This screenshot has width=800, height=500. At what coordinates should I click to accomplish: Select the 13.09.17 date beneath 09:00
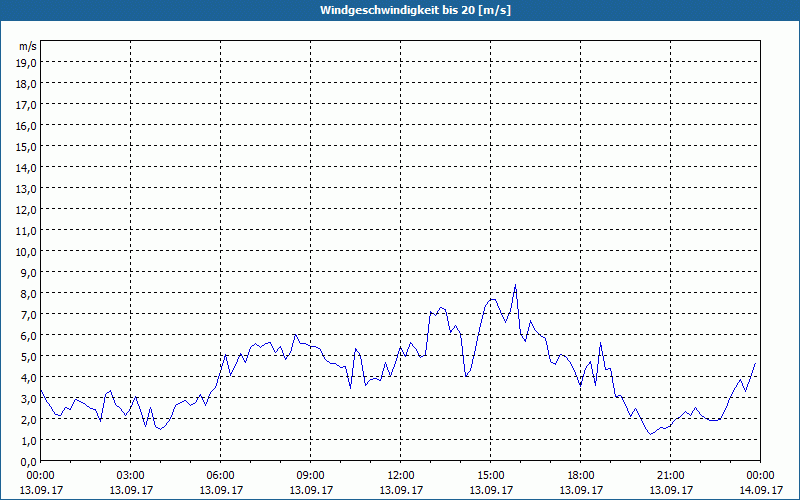pos(311,490)
